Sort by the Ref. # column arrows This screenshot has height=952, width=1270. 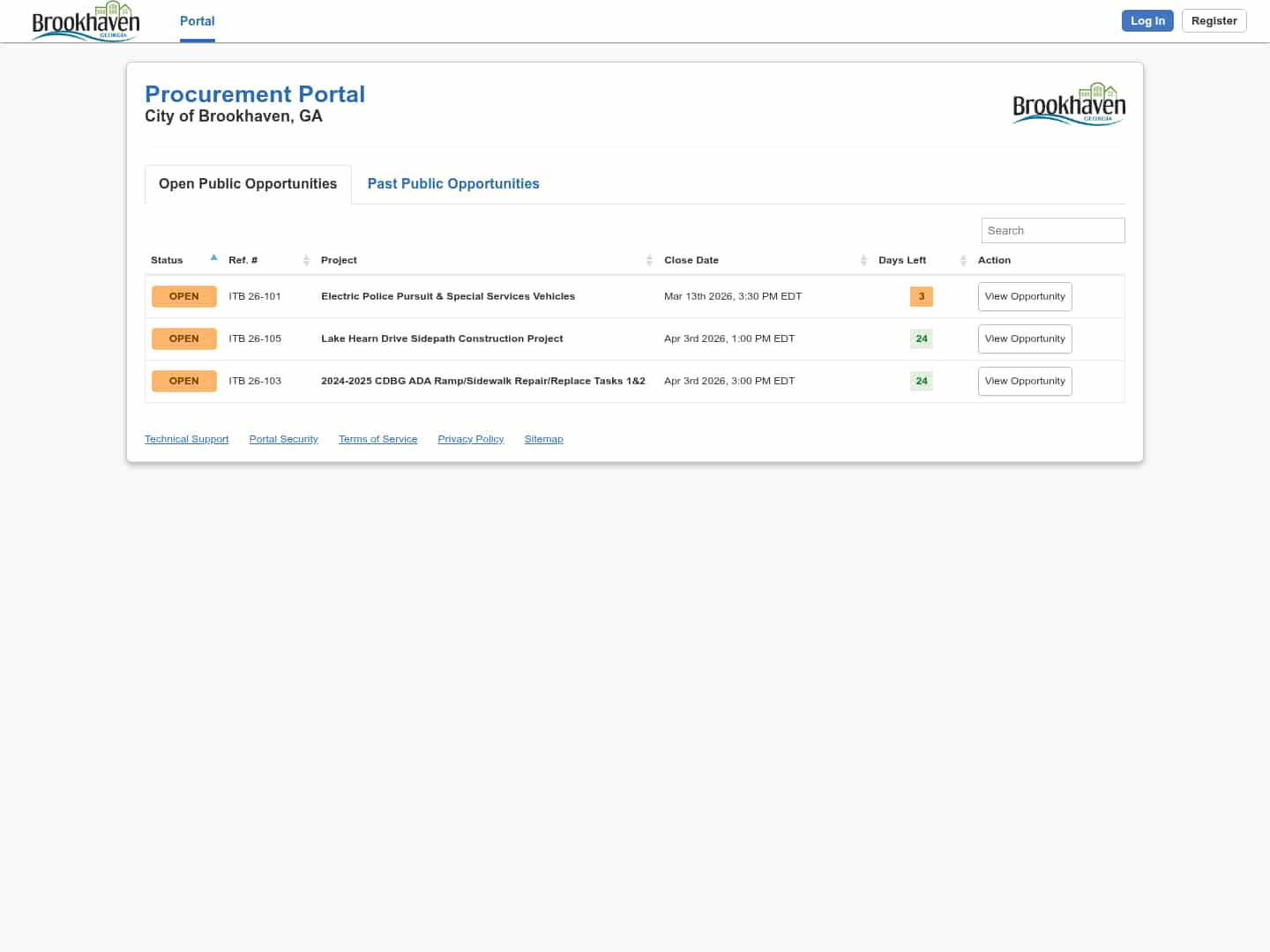pyautogui.click(x=306, y=260)
